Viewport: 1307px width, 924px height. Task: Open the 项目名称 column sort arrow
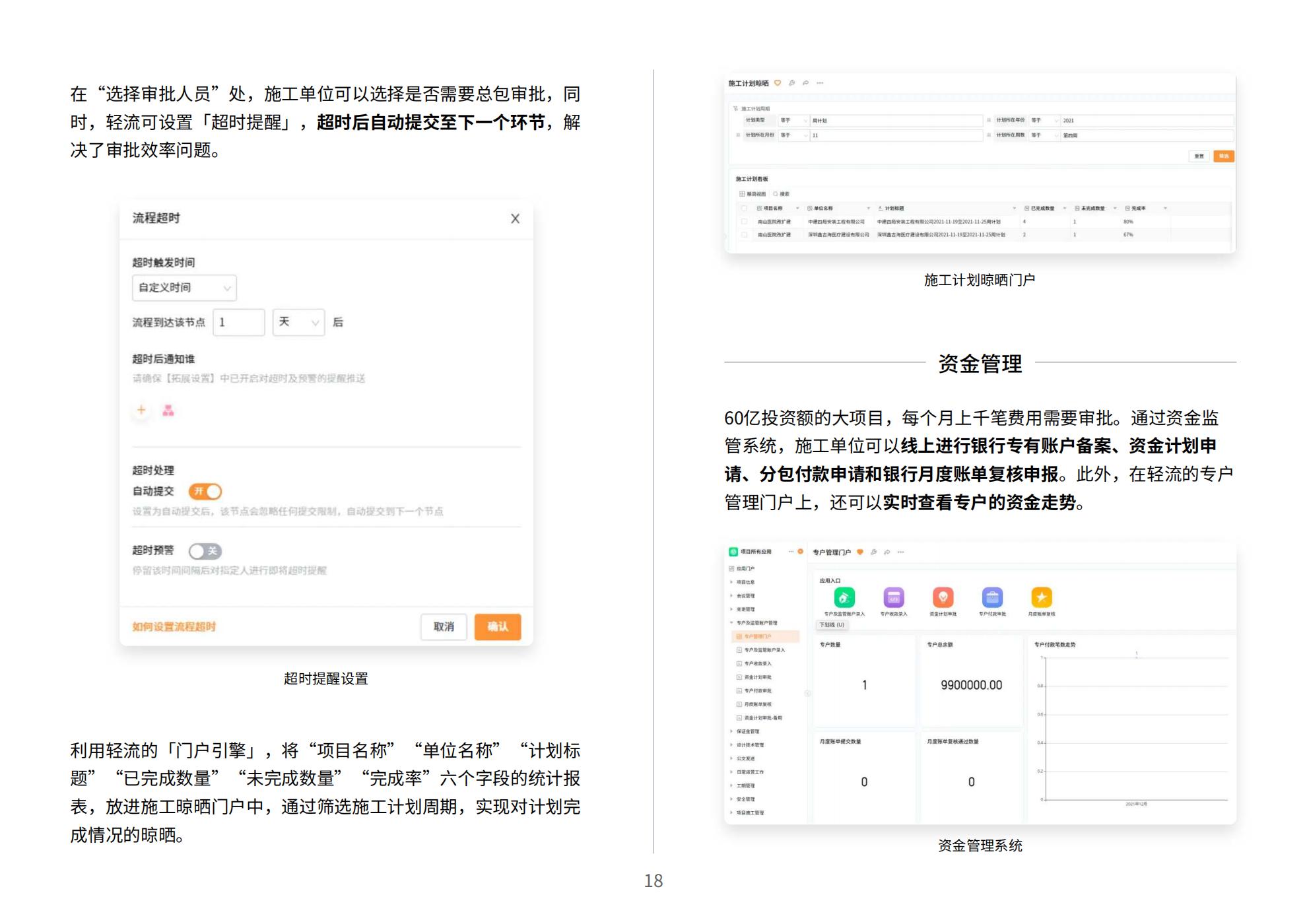797,209
